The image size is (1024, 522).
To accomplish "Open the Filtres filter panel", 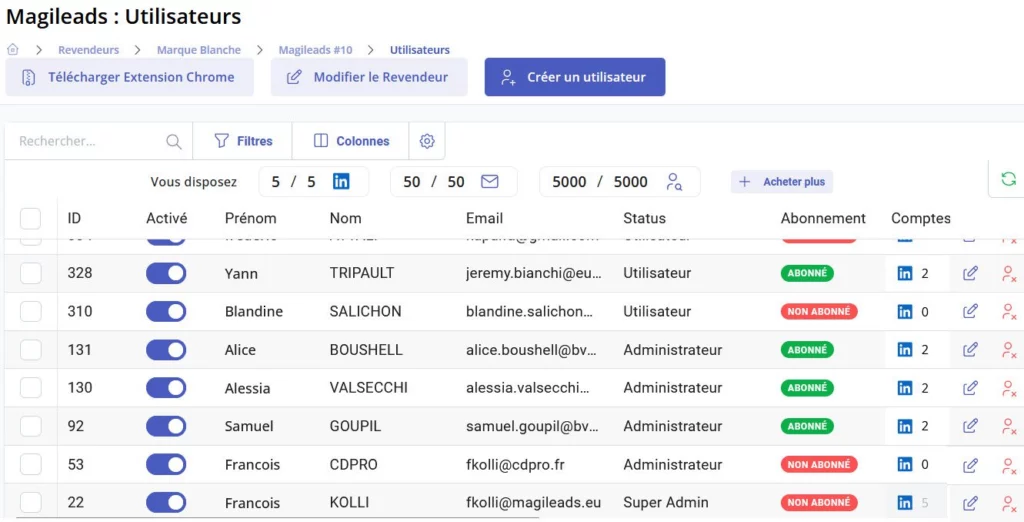I will 243,141.
